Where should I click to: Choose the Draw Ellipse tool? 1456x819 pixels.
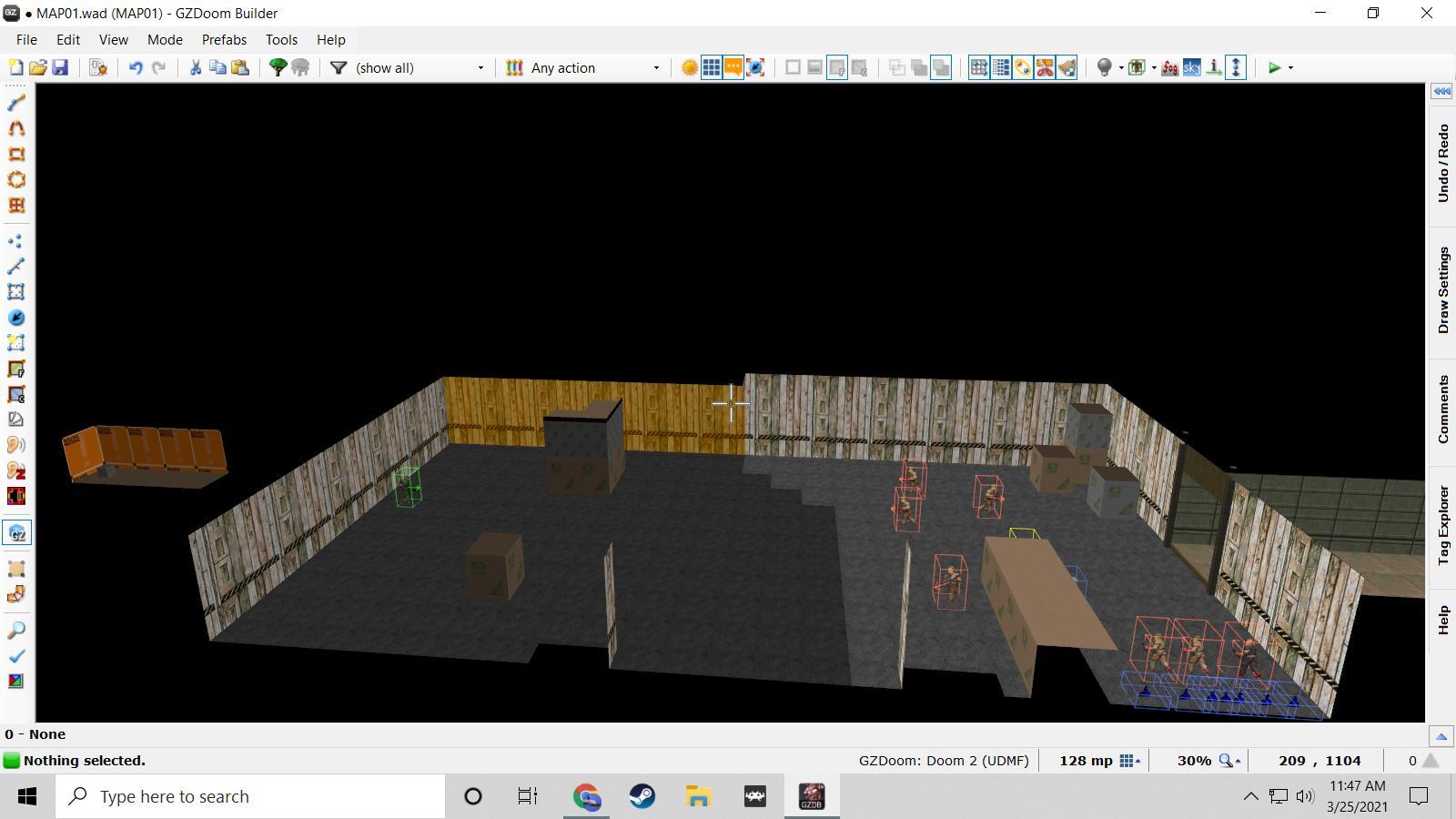[x=16, y=179]
